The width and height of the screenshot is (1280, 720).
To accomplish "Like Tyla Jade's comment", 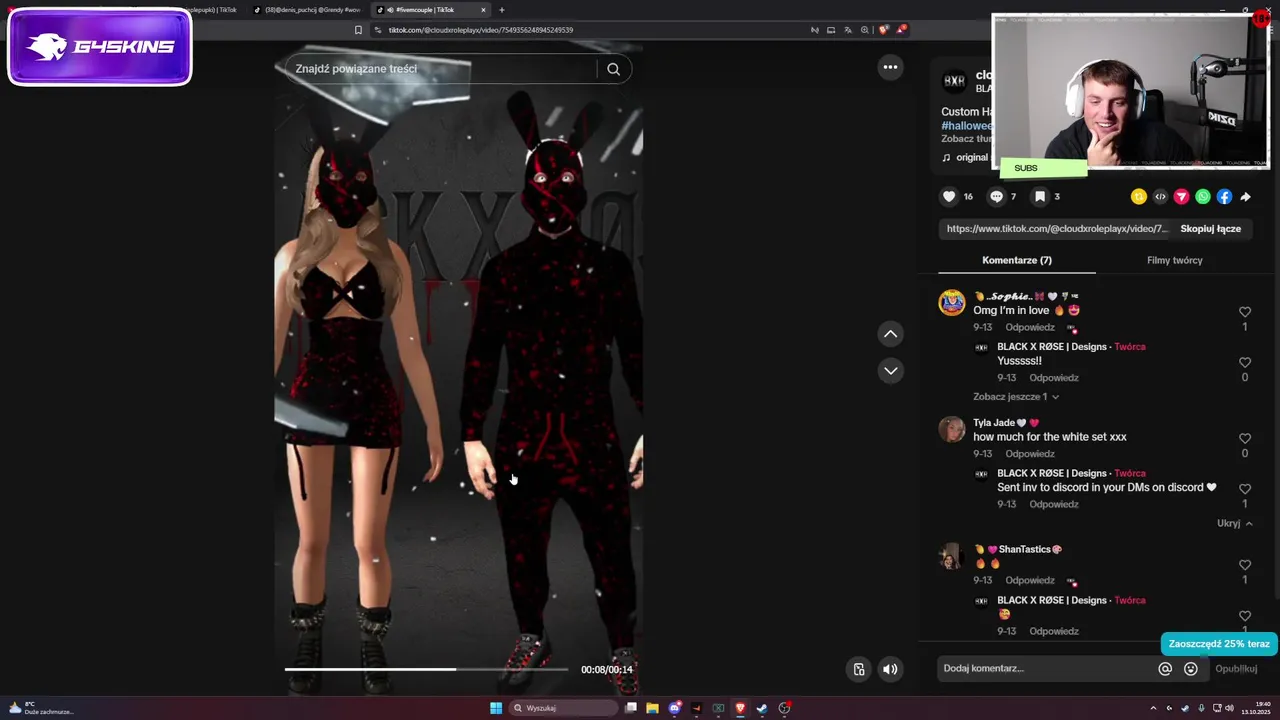I will click(1245, 438).
